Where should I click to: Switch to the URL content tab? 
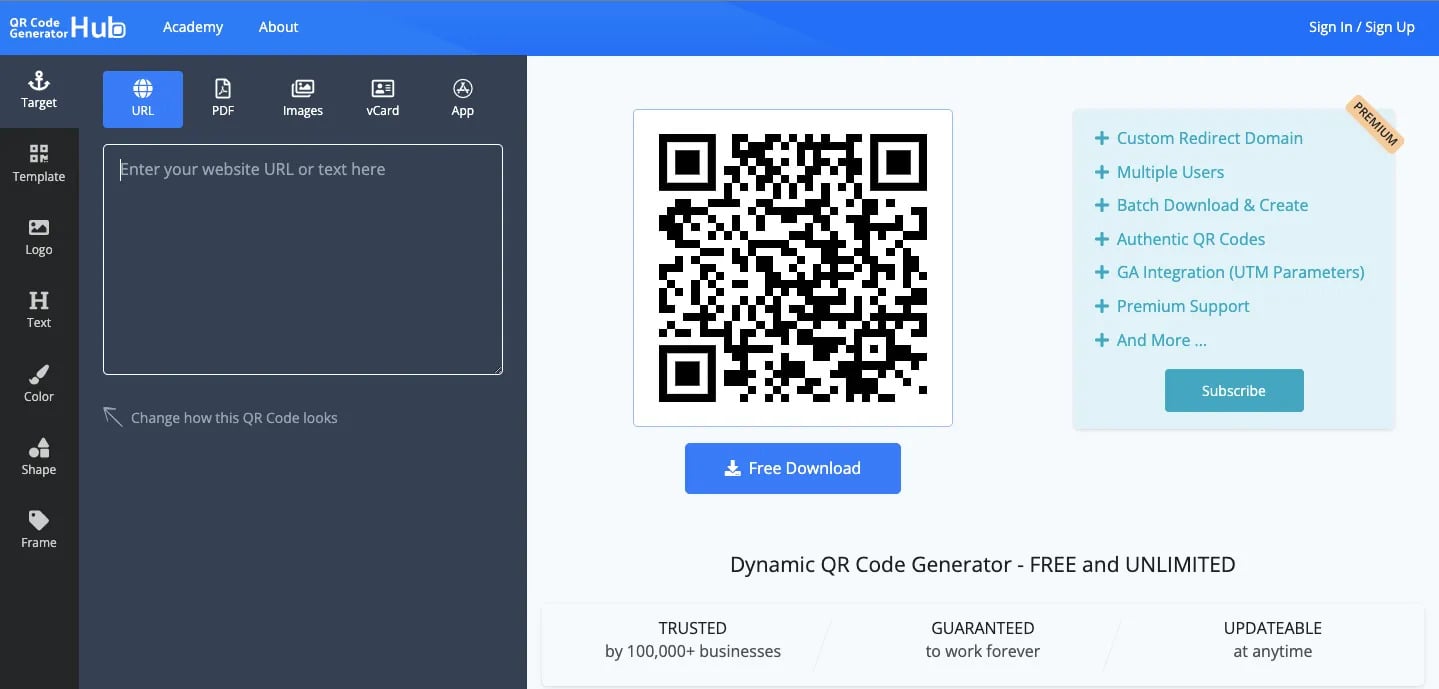[143, 99]
